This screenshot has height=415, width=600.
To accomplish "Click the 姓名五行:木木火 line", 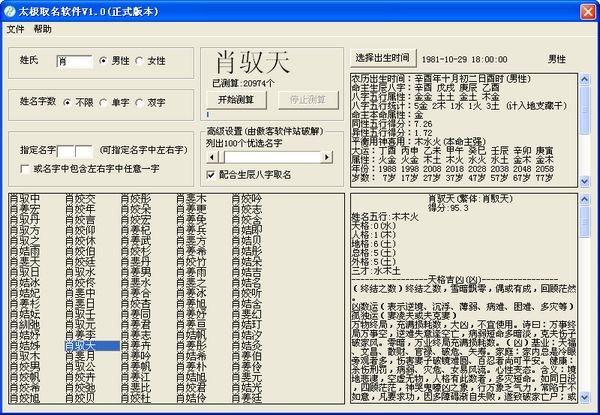I will (x=385, y=217).
